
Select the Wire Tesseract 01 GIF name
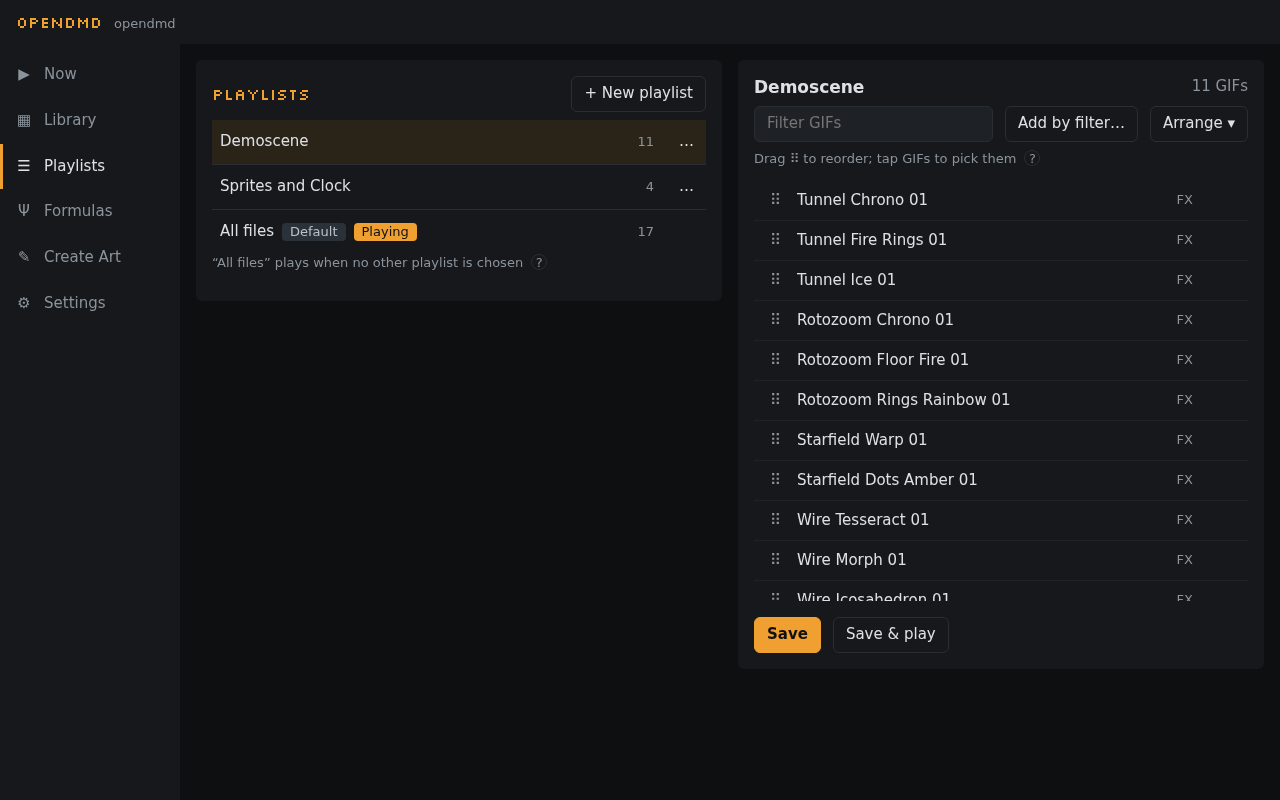863,520
